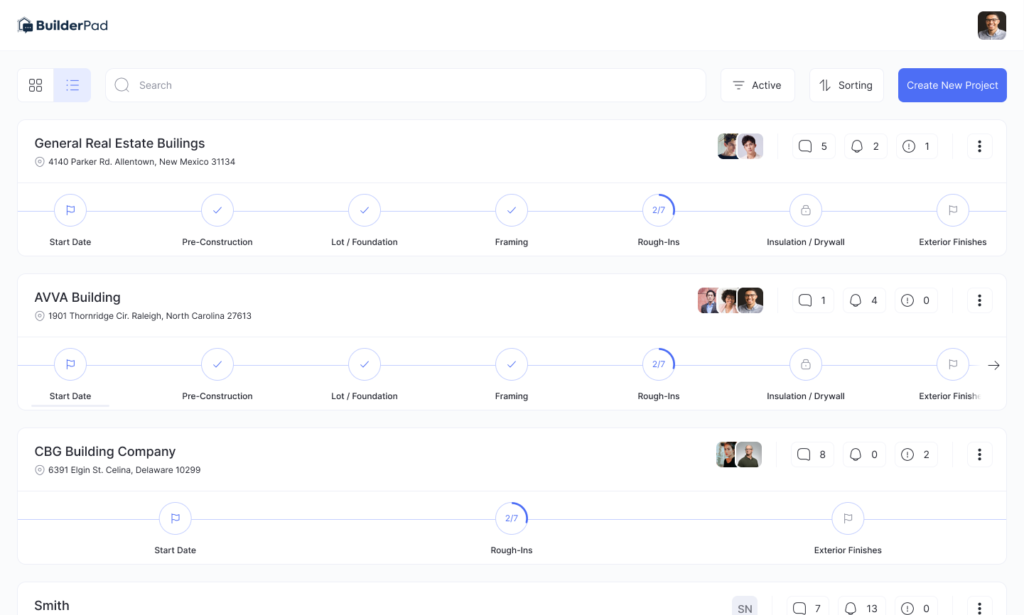Open CBG Building Rough-Ins 2/7 progress
This screenshot has width=1024, height=615.
(511, 518)
